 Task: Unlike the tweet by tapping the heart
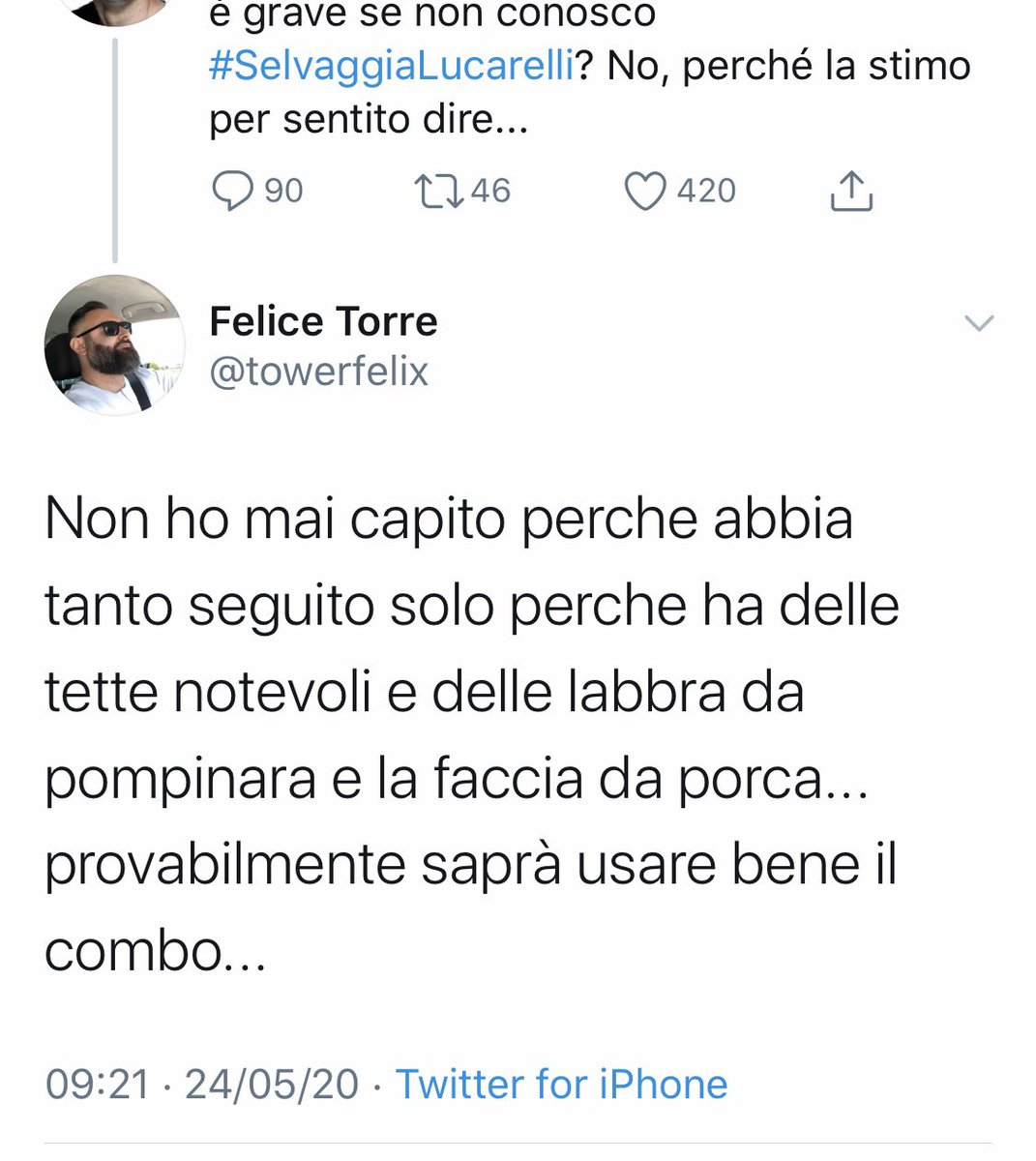[x=646, y=191]
